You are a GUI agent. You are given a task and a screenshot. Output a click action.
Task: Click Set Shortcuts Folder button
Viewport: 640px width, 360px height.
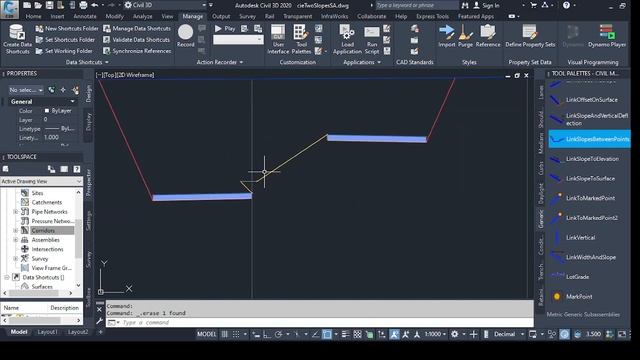tap(65, 40)
